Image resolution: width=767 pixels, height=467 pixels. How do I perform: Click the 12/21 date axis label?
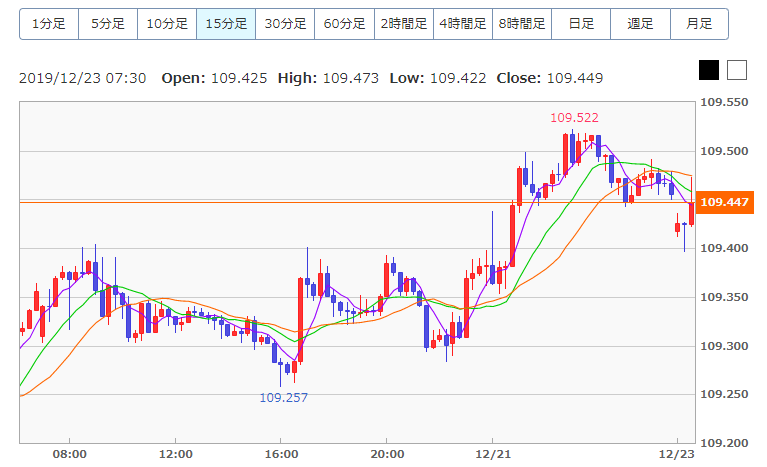[493, 454]
